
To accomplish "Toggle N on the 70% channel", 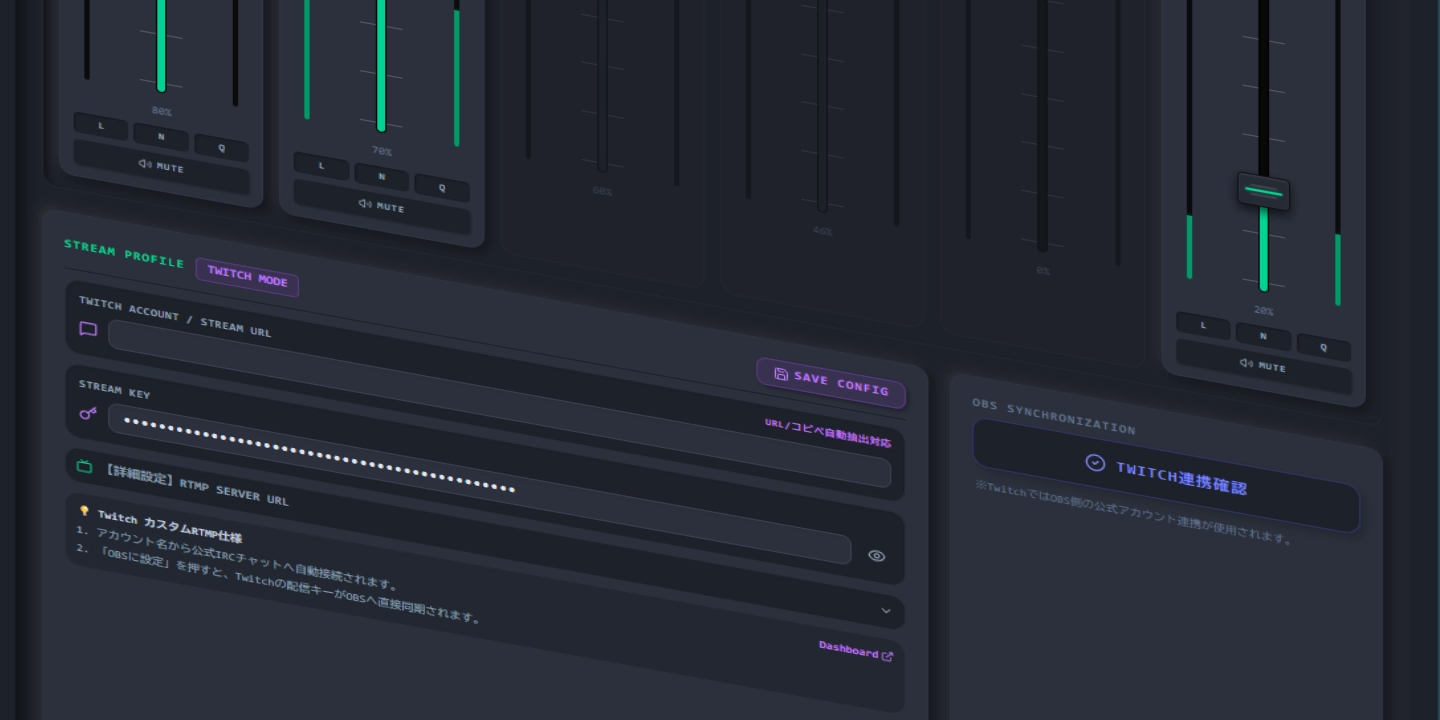I will (x=381, y=177).
